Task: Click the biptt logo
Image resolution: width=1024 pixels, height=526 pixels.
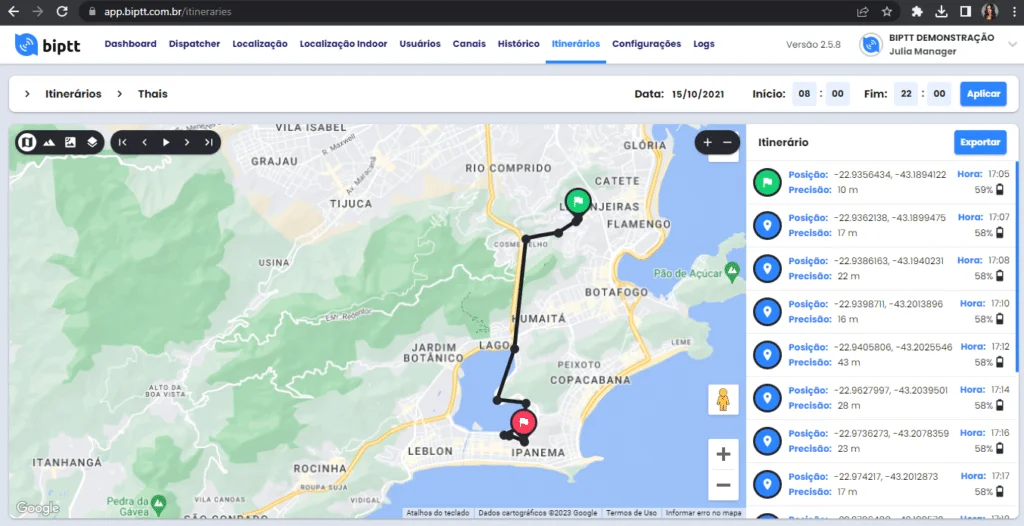Action: (48, 45)
